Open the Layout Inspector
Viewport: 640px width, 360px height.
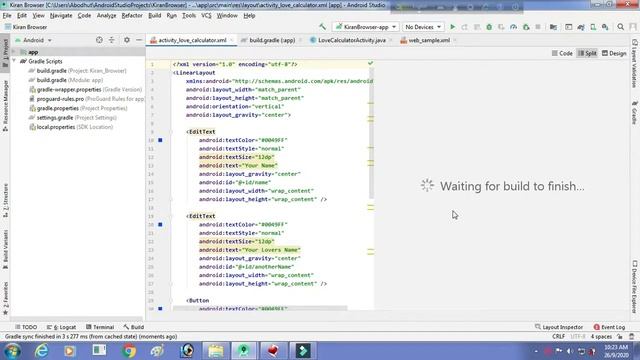tap(559, 327)
